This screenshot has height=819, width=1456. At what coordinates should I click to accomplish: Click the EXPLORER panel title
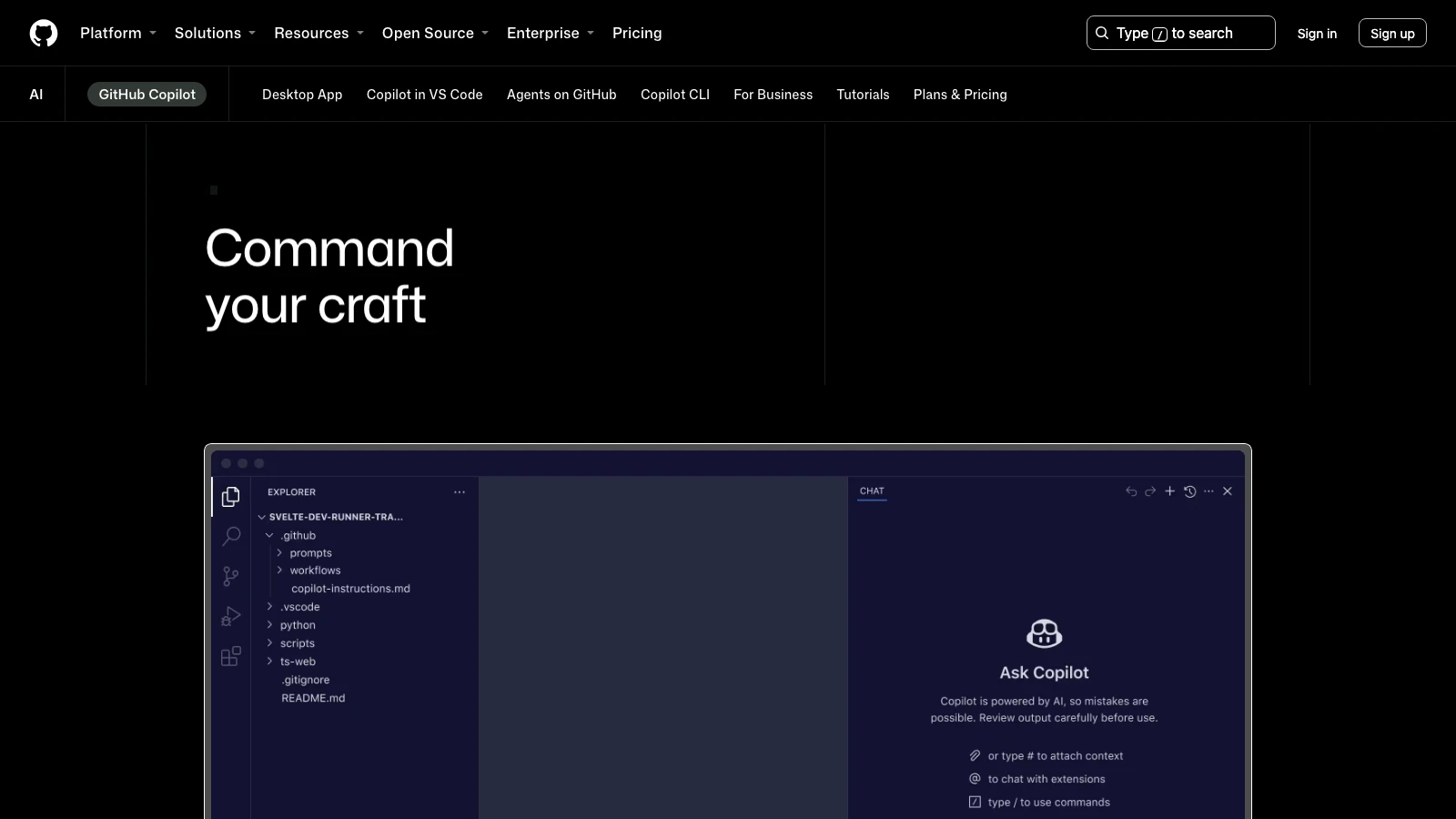tap(291, 492)
